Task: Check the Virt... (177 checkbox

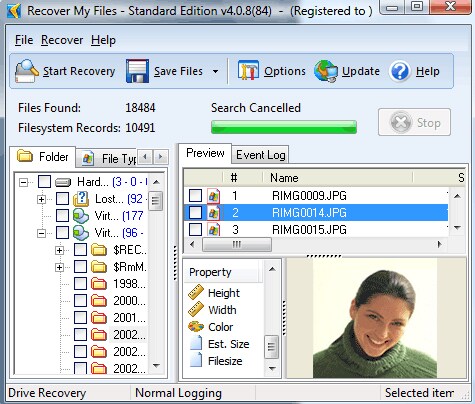Action: point(62,216)
